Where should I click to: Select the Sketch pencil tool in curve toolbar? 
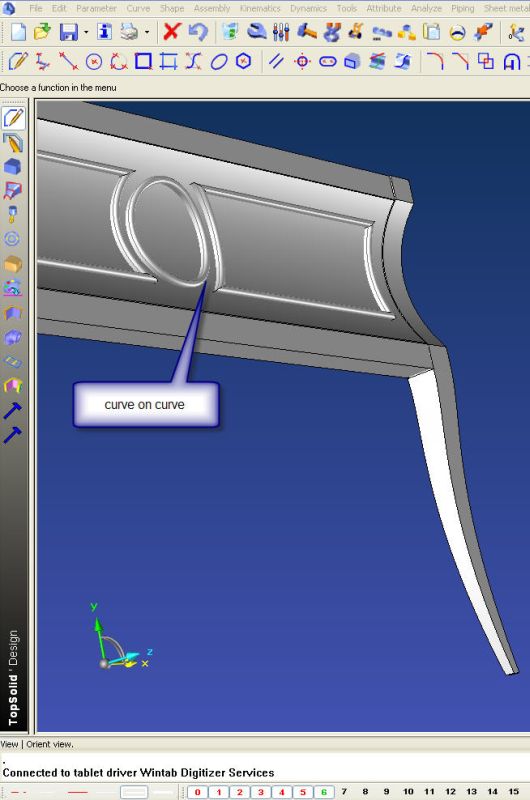[18, 62]
